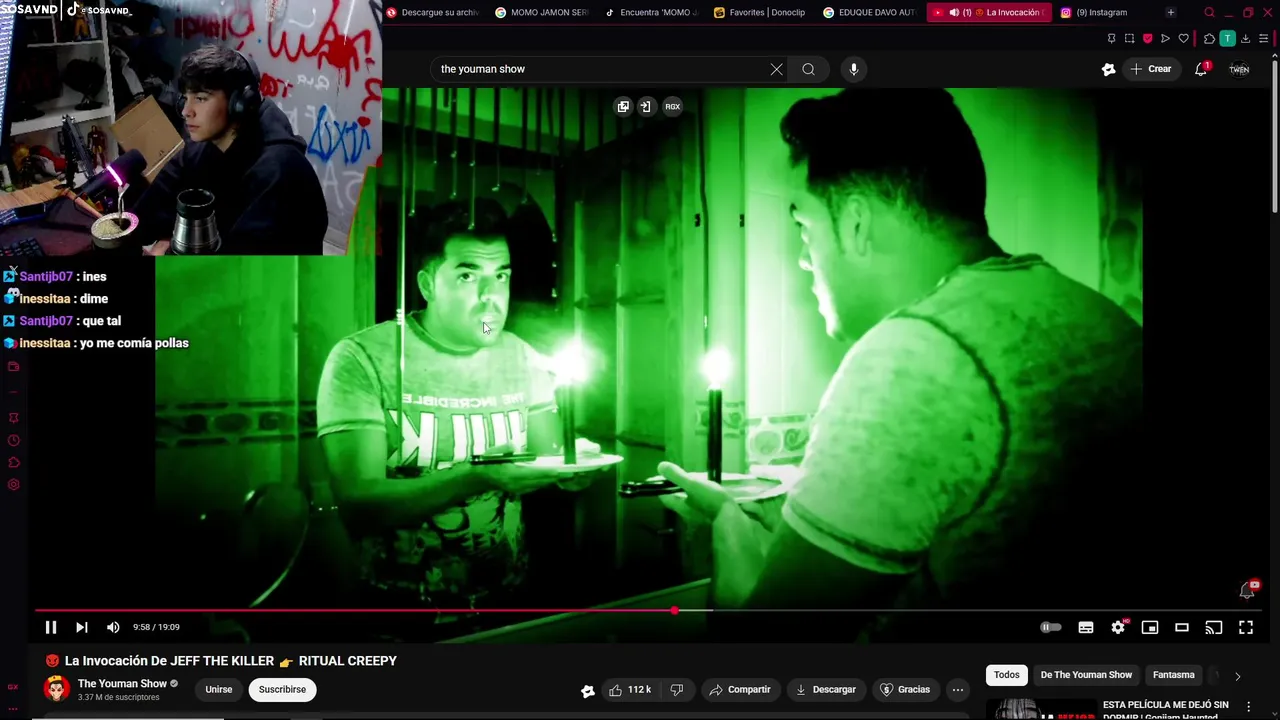Screen dimensions: 1280x720
Task: Skip to the next video
Action: [82, 627]
